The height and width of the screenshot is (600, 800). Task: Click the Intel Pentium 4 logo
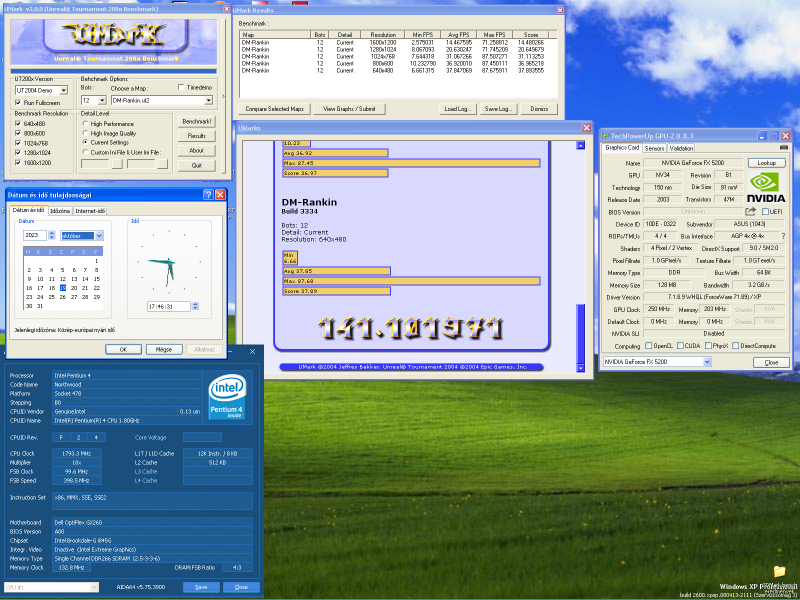tap(227, 397)
